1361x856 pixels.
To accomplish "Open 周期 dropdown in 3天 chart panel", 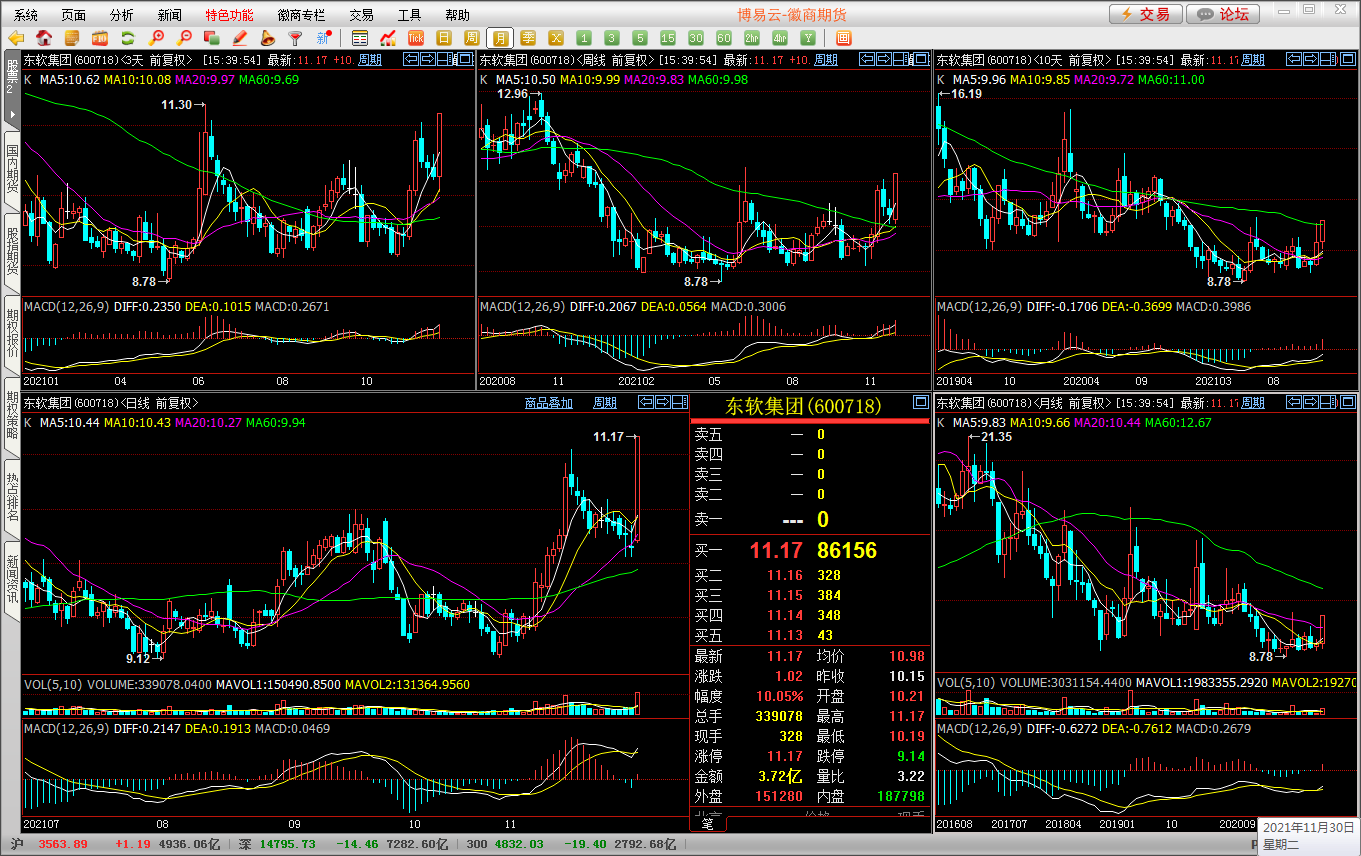I will 370,60.
